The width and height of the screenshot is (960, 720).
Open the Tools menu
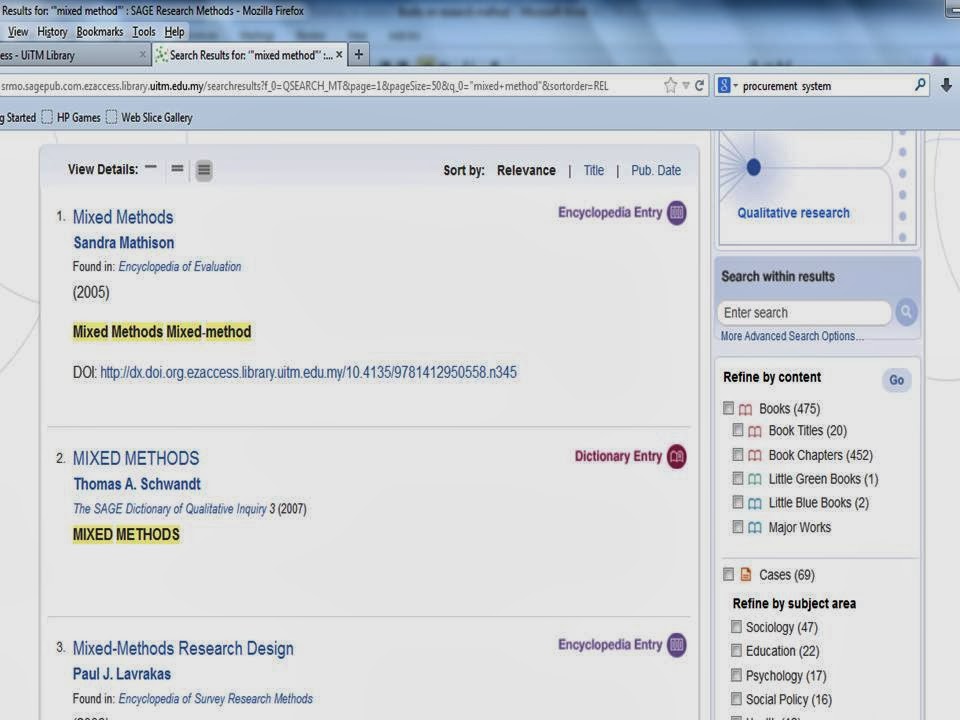pyautogui.click(x=144, y=31)
